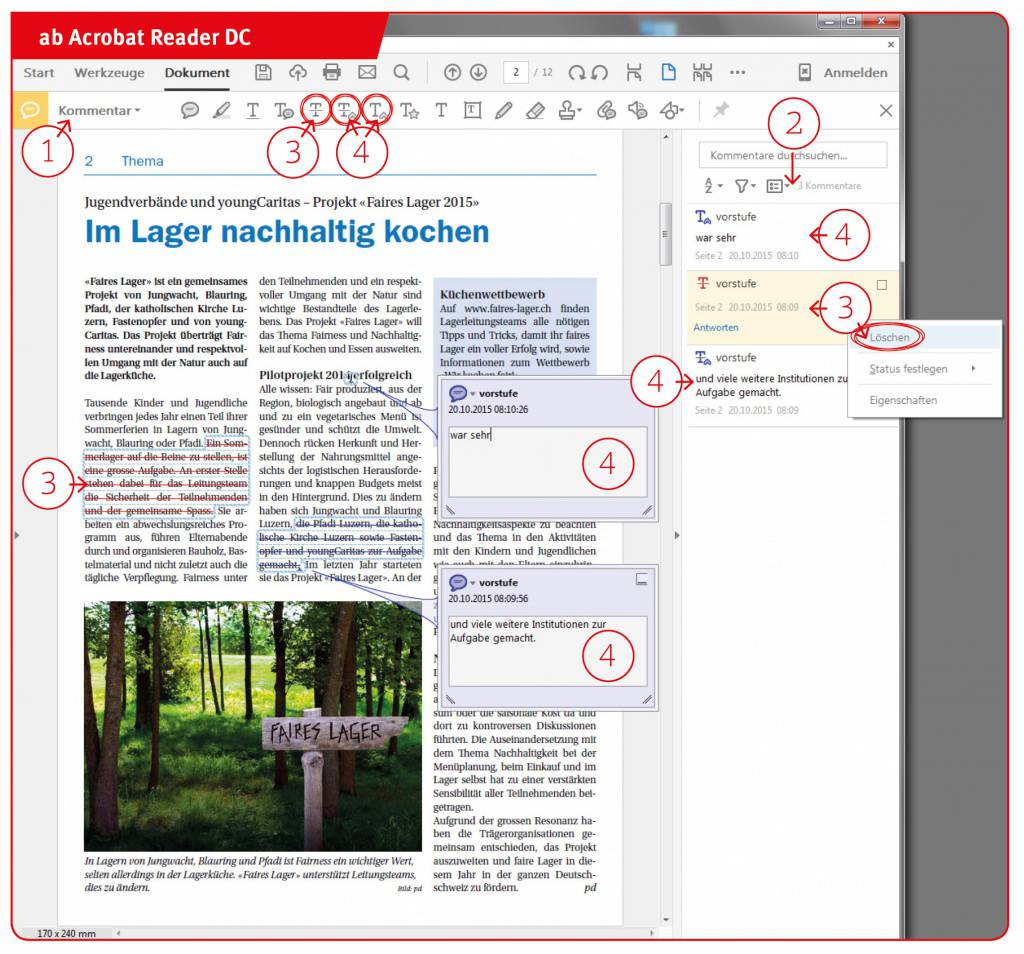Choose Löschen in the context menu
The image size is (1024, 954).
click(889, 338)
